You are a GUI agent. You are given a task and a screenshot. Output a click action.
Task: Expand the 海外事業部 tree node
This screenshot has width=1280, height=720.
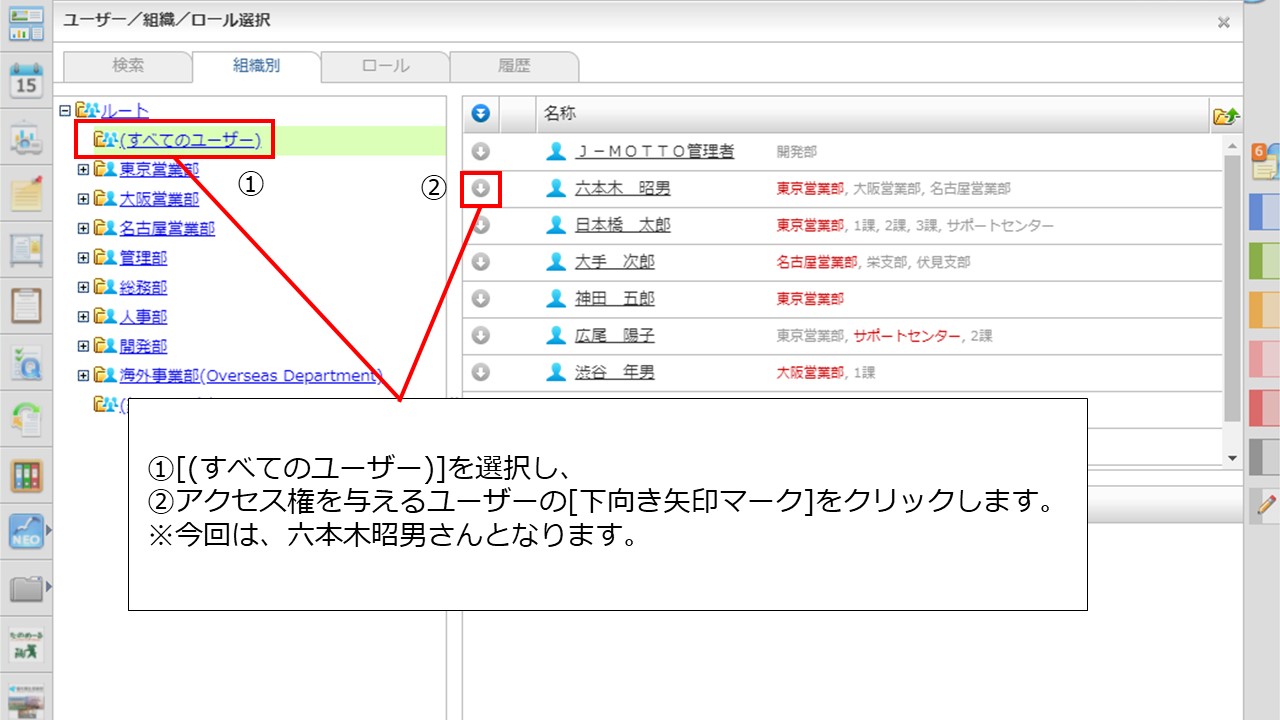pos(84,375)
